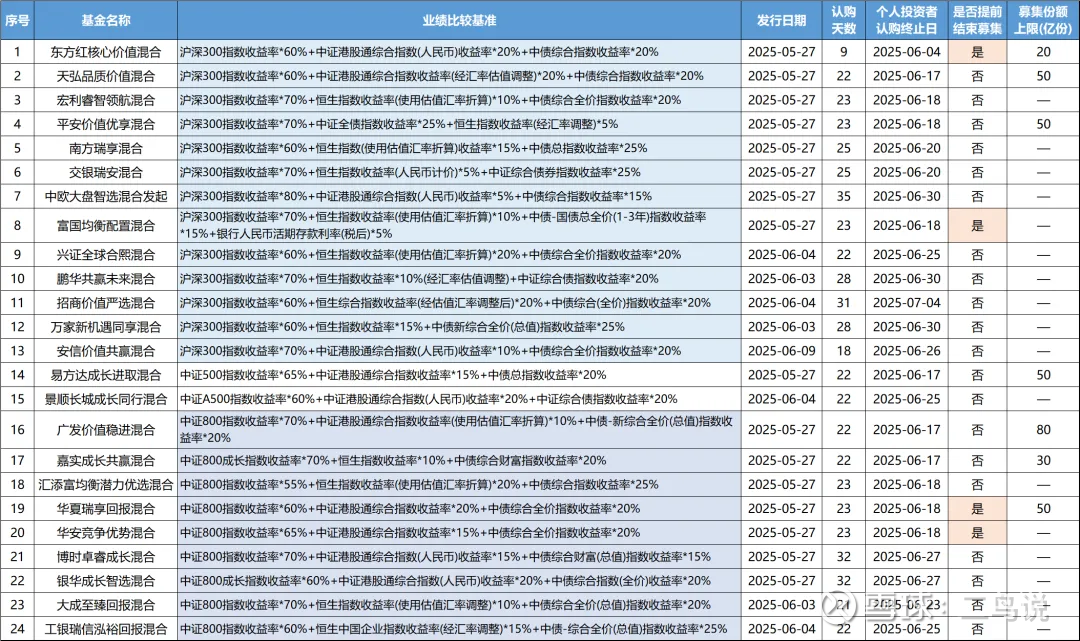Select the 发行日期 column header
This screenshot has width=1080, height=641.
pyautogui.click(x=782, y=20)
